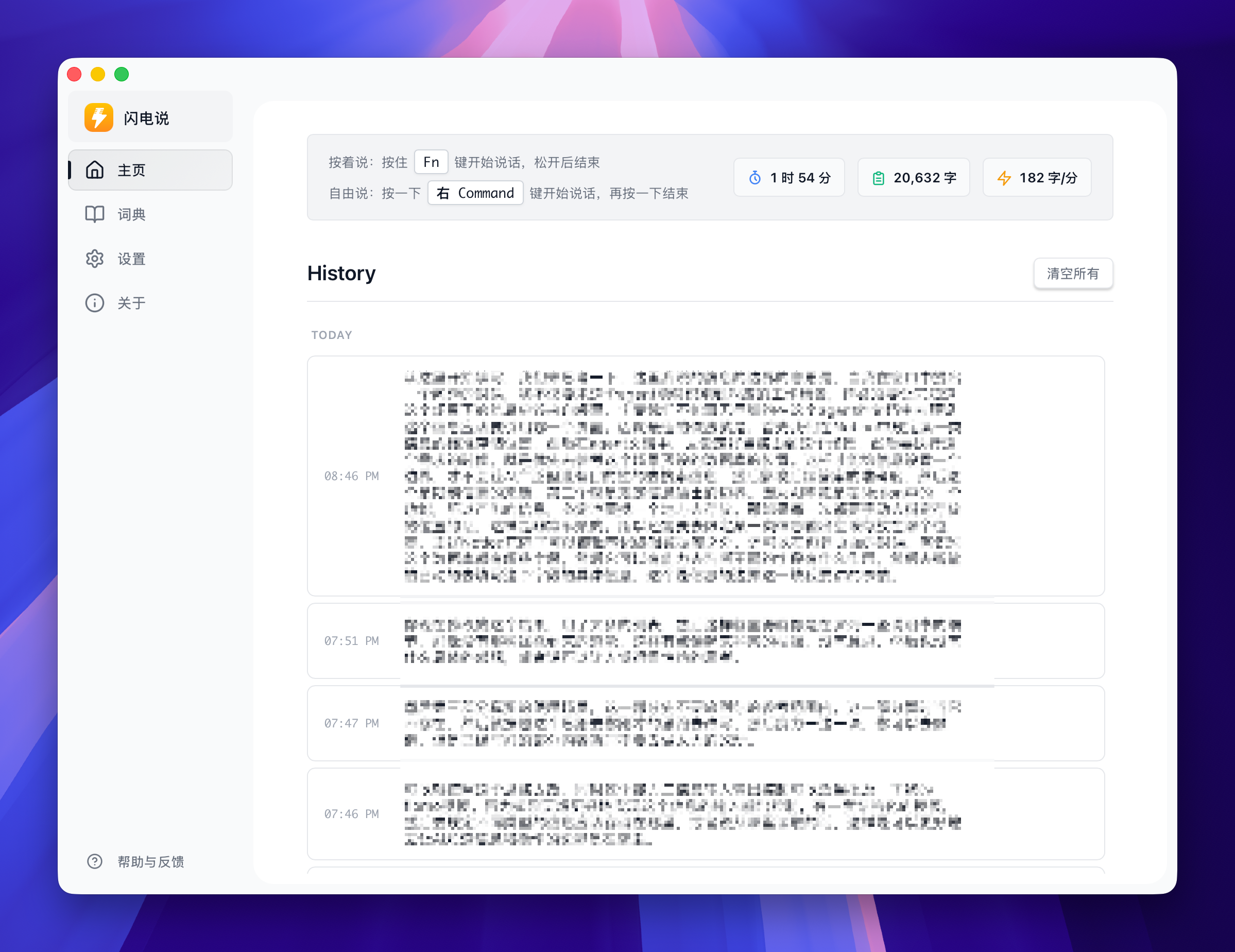The width and height of the screenshot is (1235, 952).
Task: Open the 关于 about page
Action: (131, 302)
